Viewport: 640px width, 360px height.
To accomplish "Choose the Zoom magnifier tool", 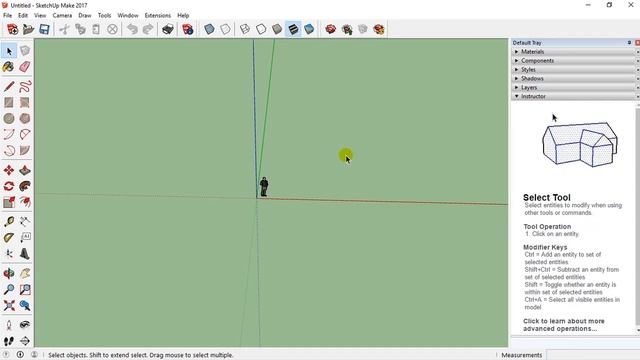I will 9,289.
